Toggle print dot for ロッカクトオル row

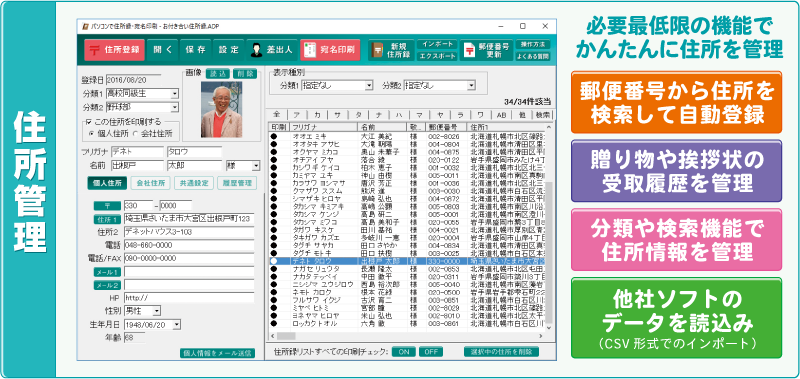pyautogui.click(x=273, y=323)
